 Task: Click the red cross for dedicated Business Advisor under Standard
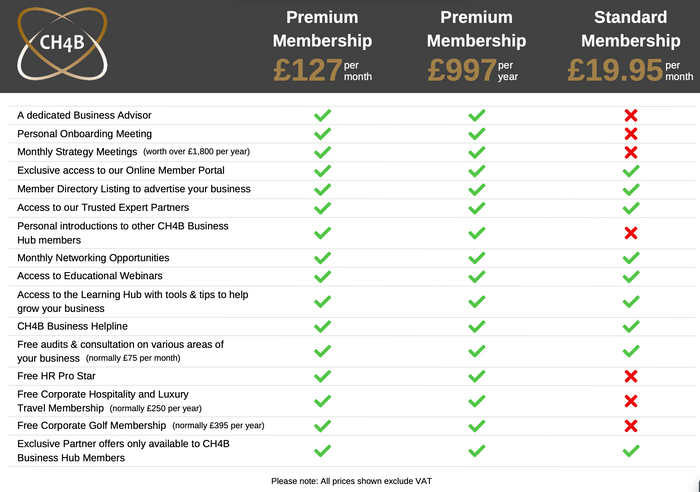coord(631,116)
